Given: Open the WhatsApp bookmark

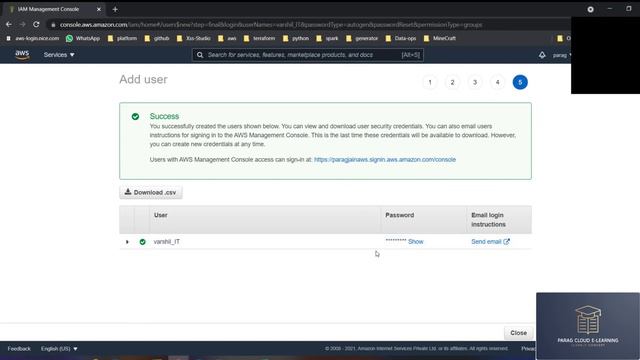Looking at the screenshot, I should tap(83, 38).
